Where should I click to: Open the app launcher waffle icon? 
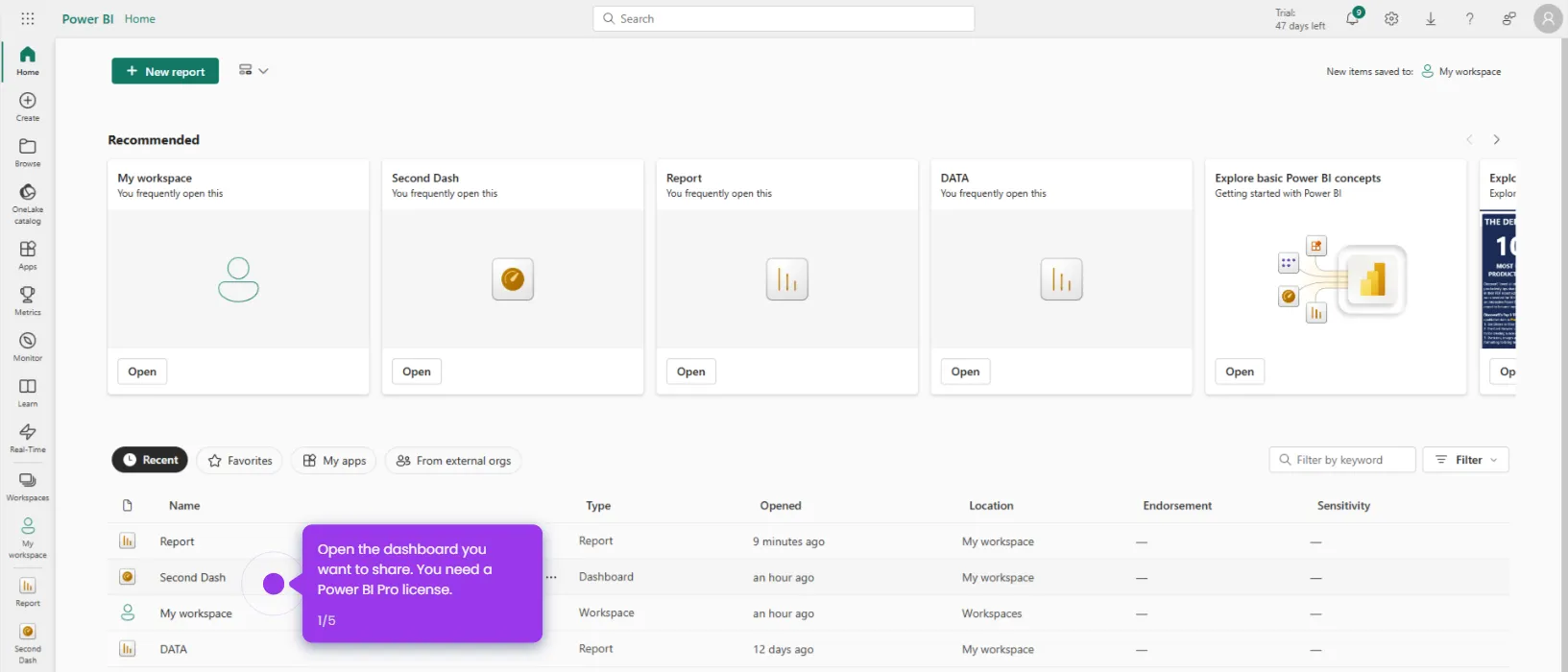pyautogui.click(x=28, y=18)
